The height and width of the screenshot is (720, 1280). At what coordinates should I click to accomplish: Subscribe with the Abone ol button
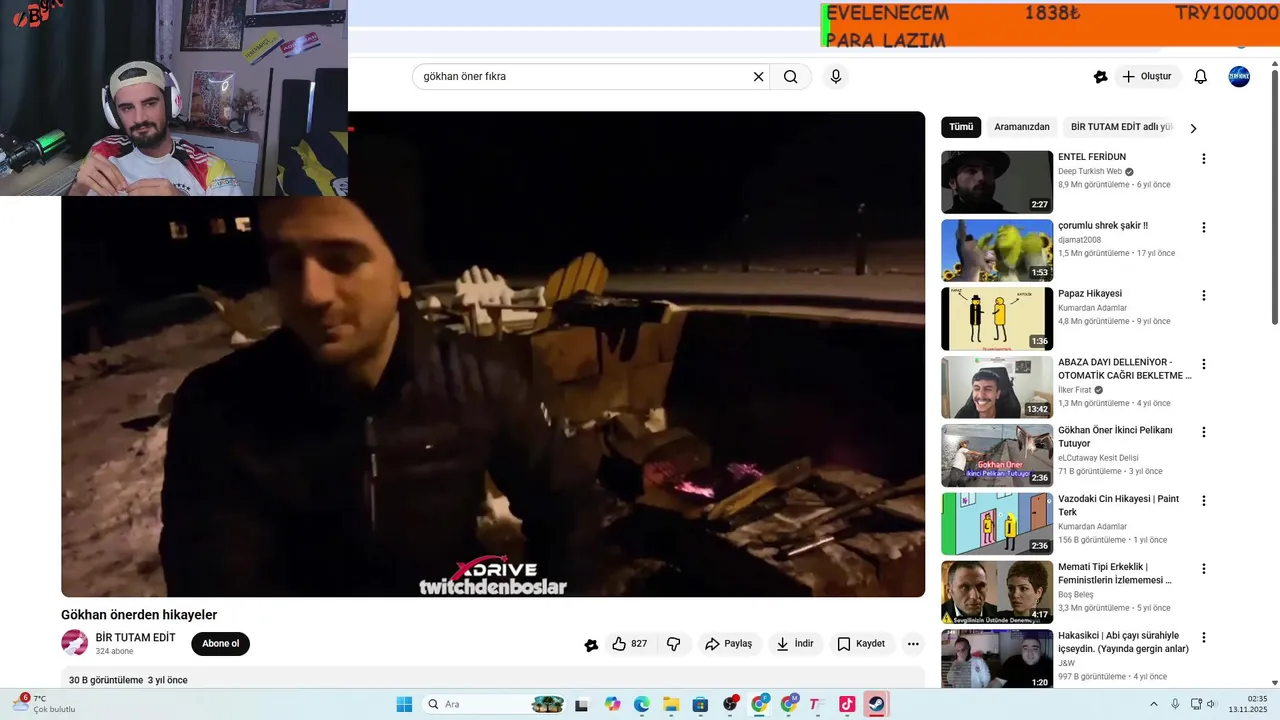click(221, 644)
